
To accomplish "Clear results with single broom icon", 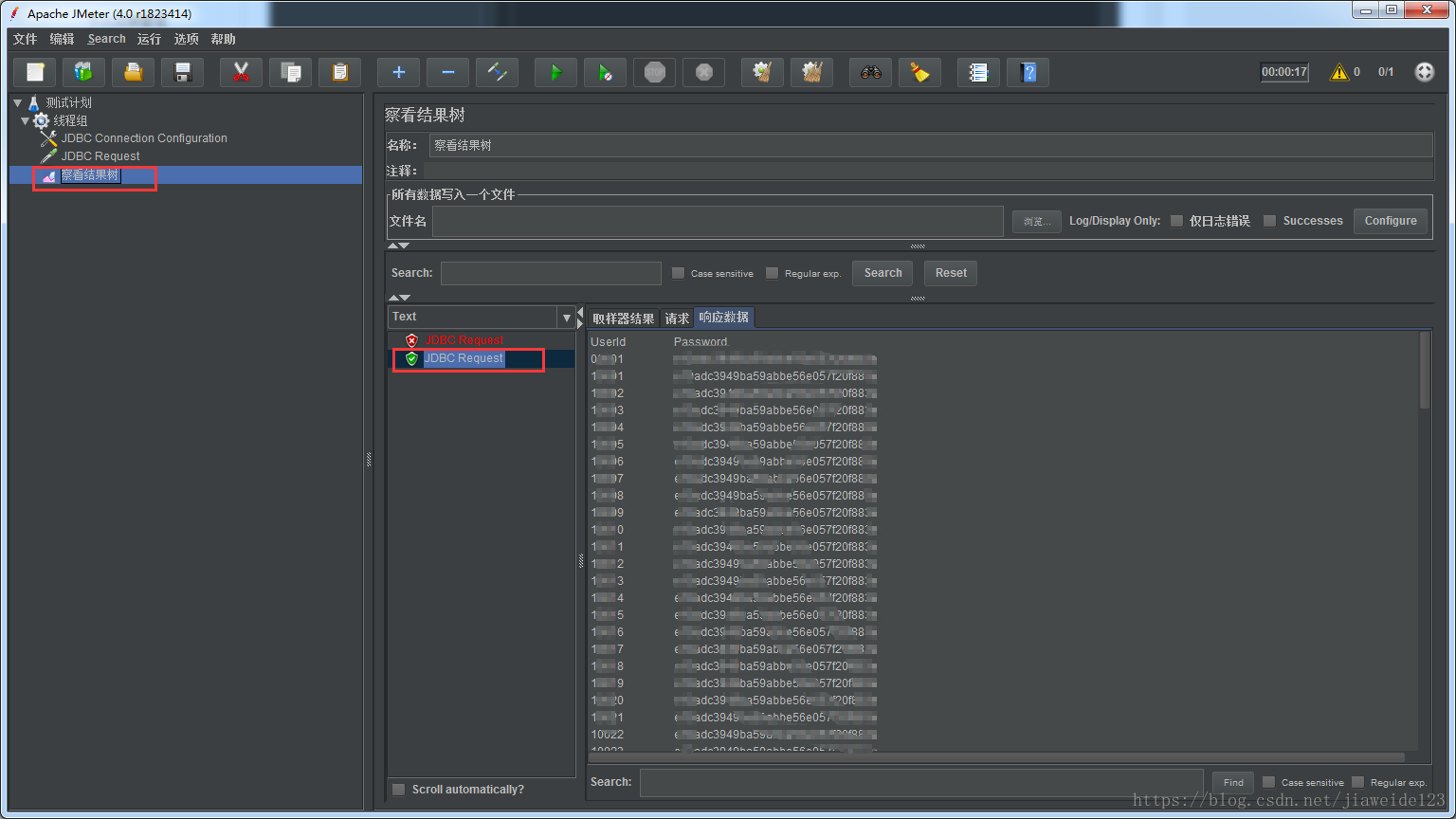I will click(x=763, y=72).
